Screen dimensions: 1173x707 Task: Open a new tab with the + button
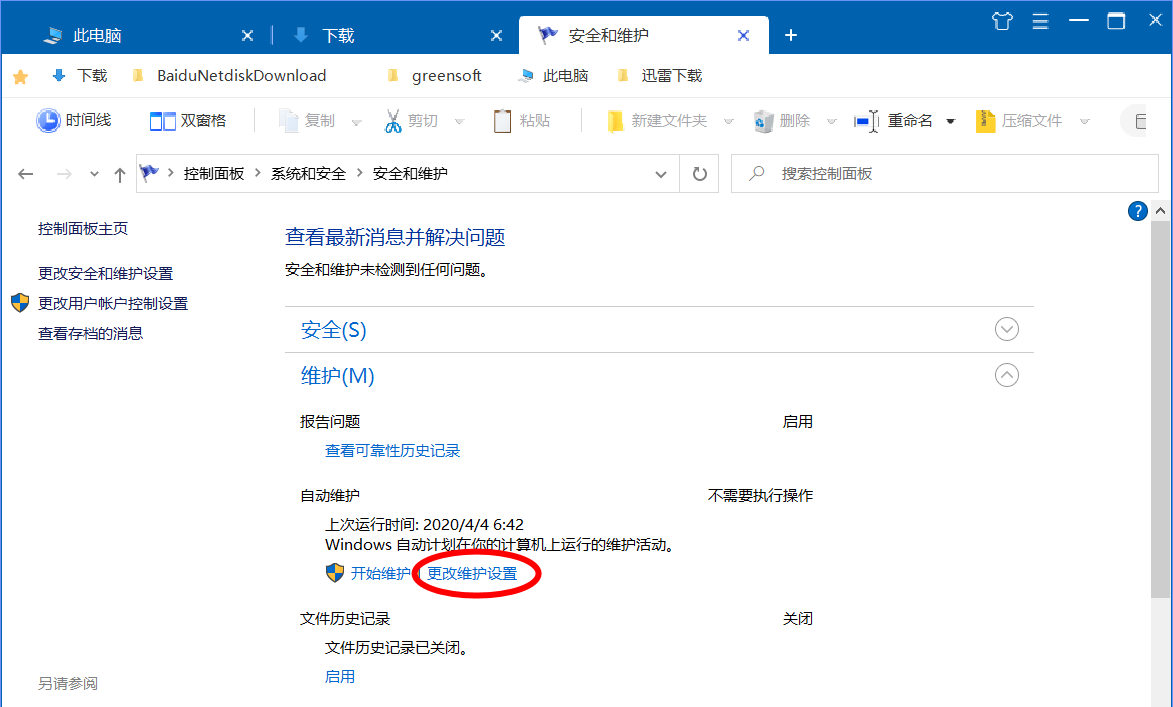[790, 34]
